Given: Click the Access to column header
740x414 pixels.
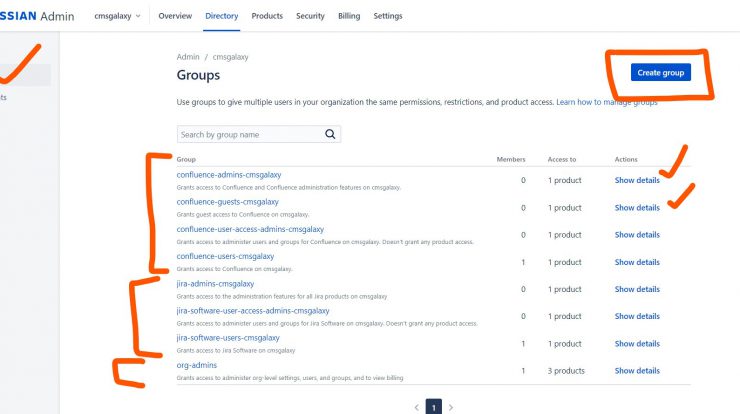Looking at the screenshot, I should point(562,159).
